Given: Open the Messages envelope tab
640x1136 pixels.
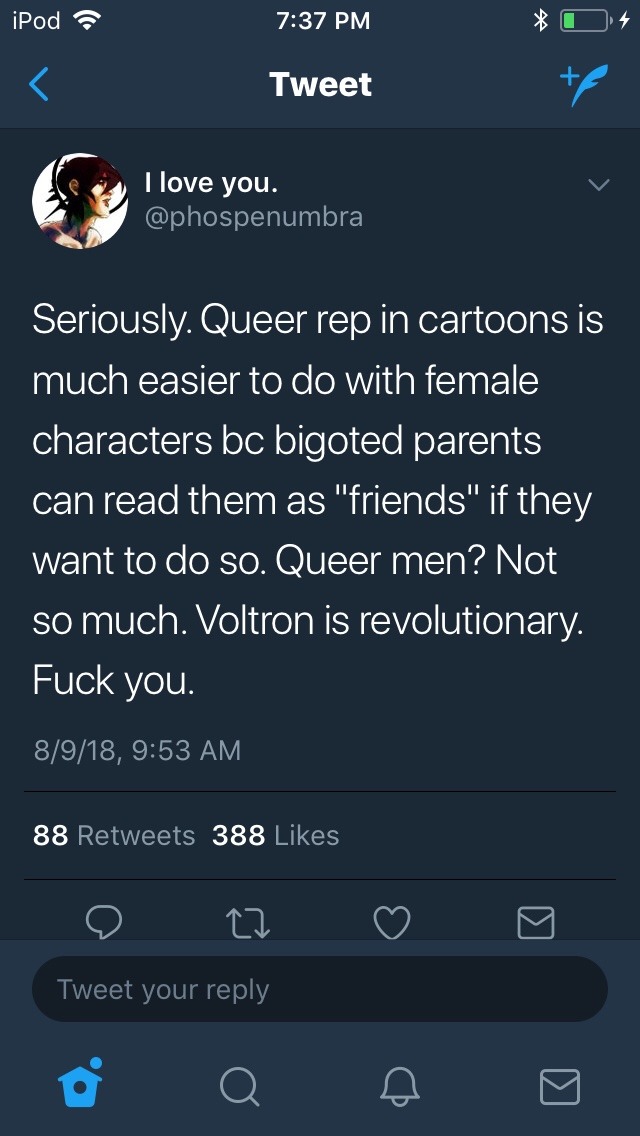Looking at the screenshot, I should [559, 1085].
